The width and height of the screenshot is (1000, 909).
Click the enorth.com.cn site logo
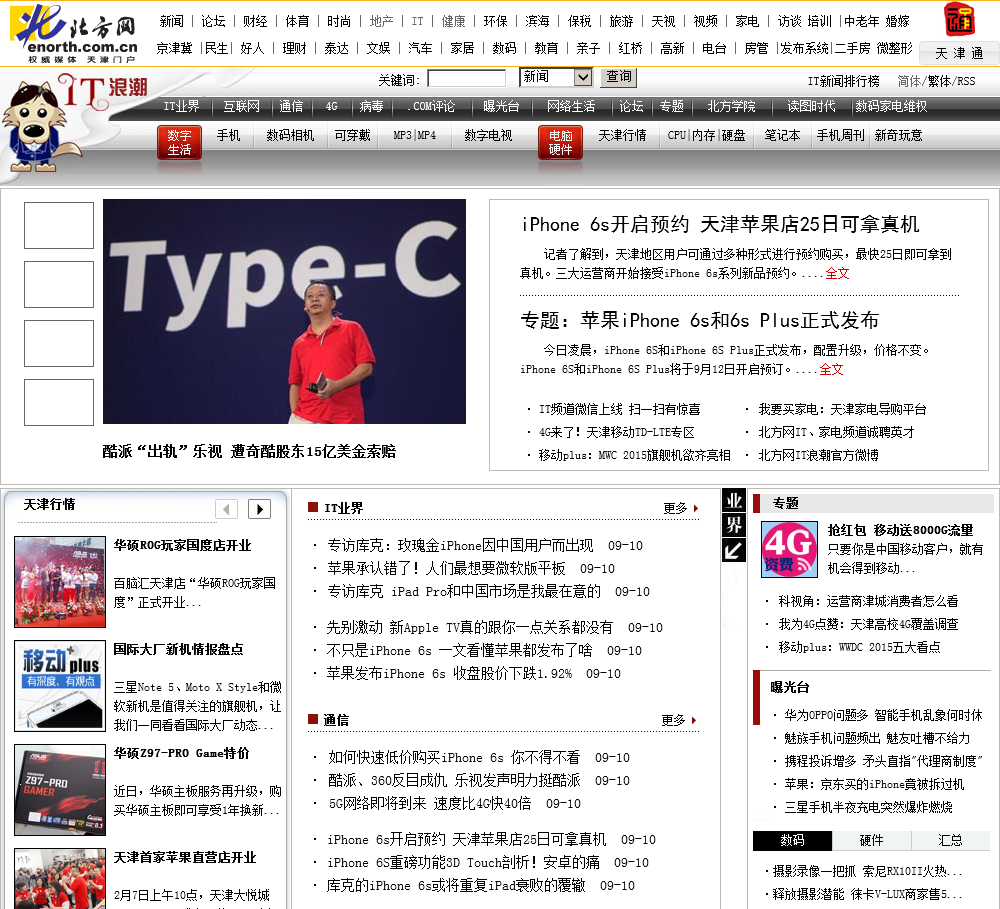pos(74,33)
